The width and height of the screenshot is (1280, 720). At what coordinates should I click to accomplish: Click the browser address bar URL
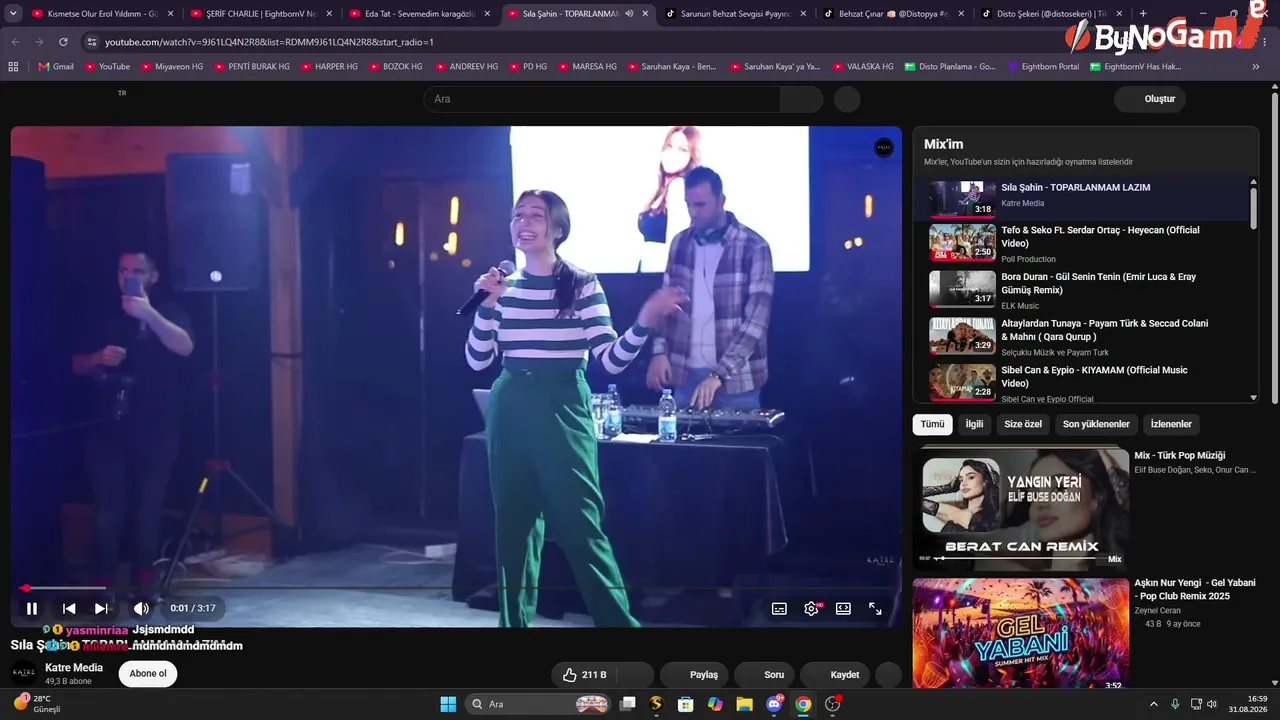(269, 42)
